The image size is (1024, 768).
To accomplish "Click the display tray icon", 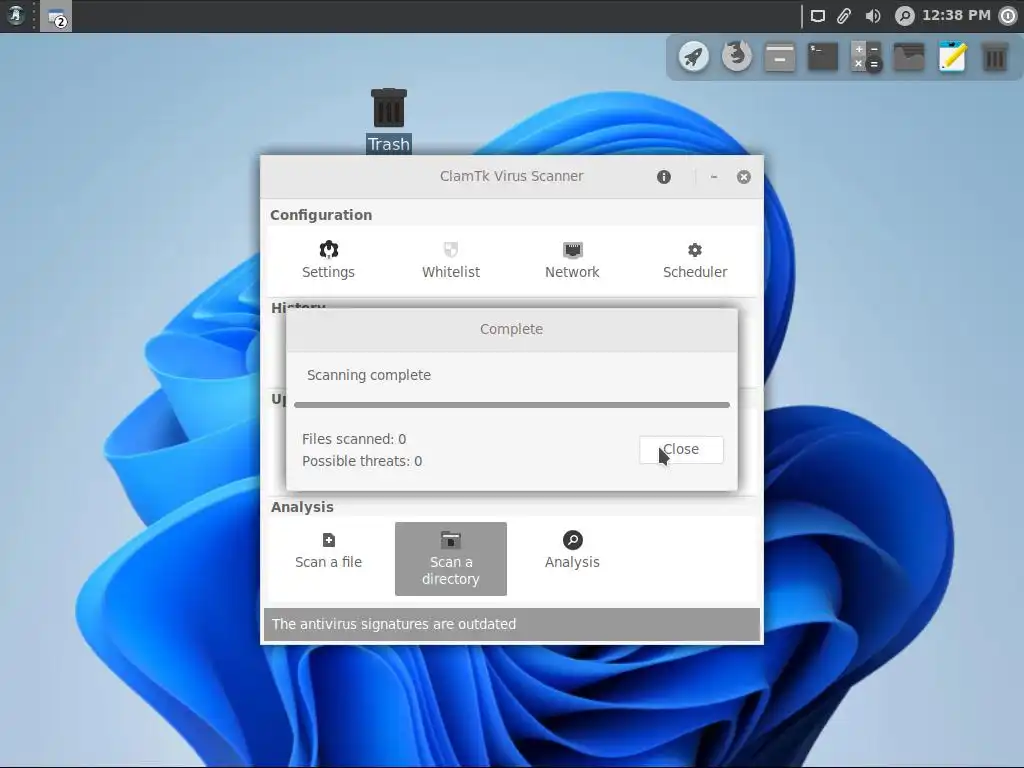I will (818, 16).
